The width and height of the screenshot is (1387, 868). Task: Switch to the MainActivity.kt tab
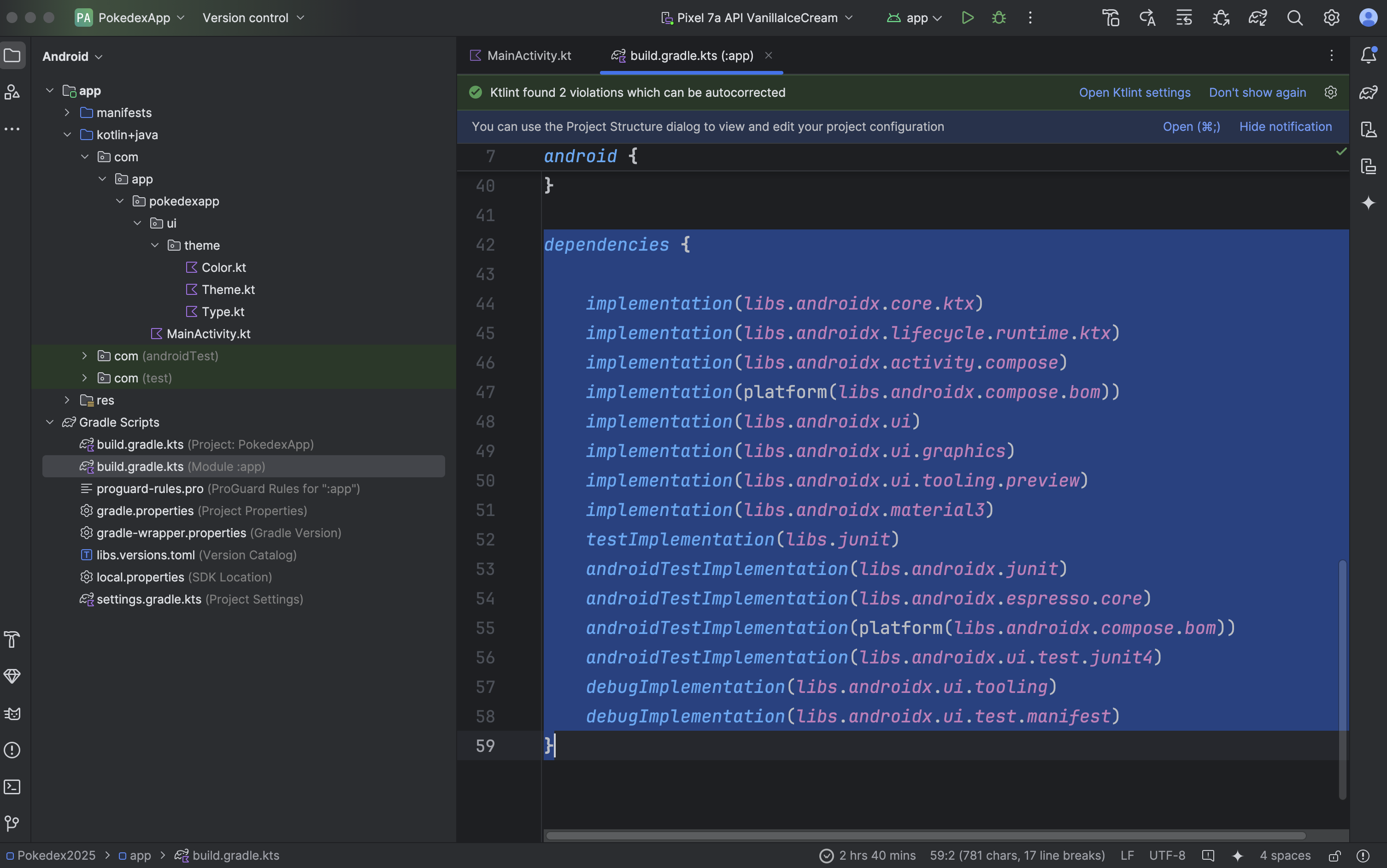(x=528, y=56)
